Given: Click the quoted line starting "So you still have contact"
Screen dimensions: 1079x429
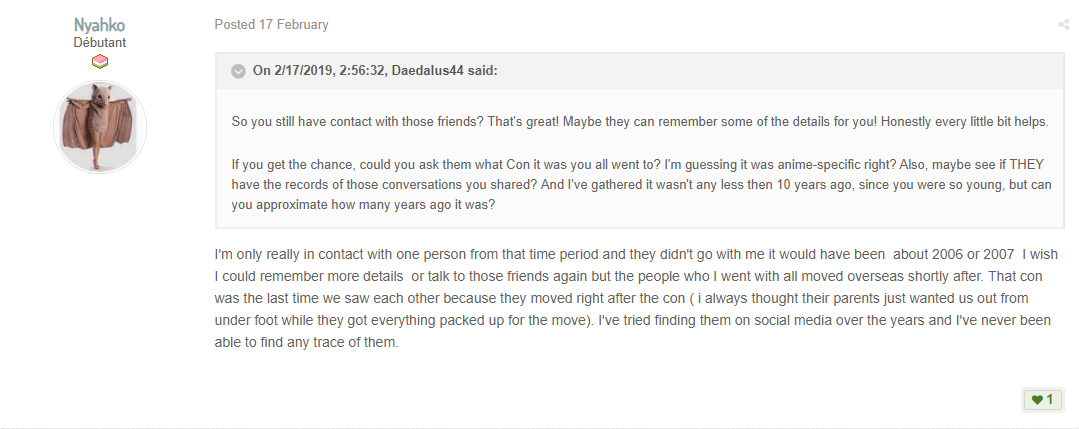Looking at the screenshot, I should coord(640,122).
